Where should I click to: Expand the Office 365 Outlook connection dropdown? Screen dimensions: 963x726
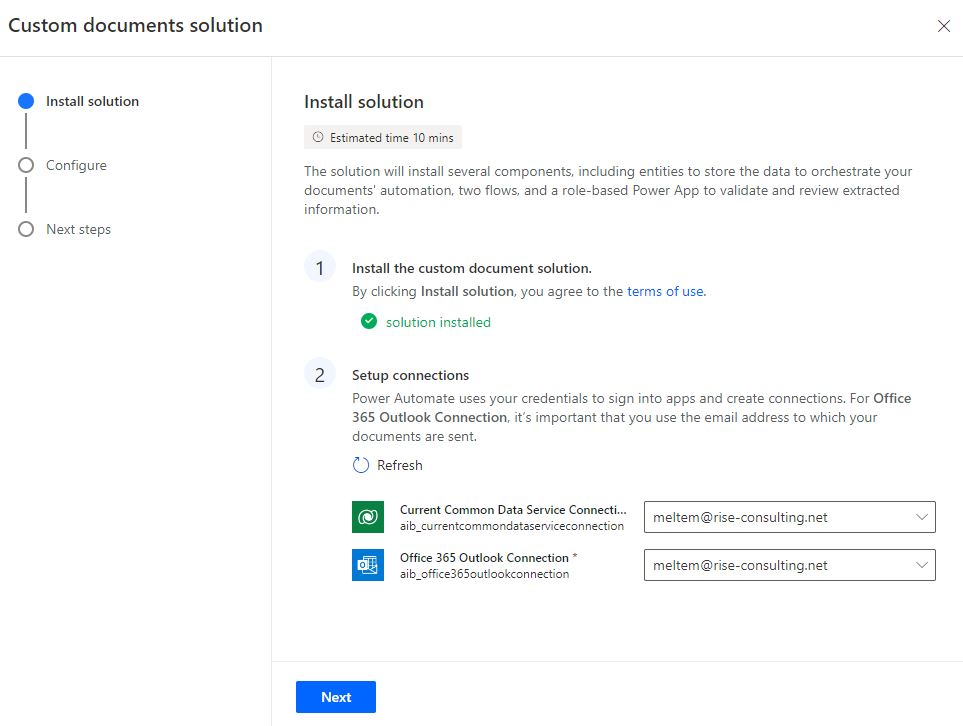point(789,565)
